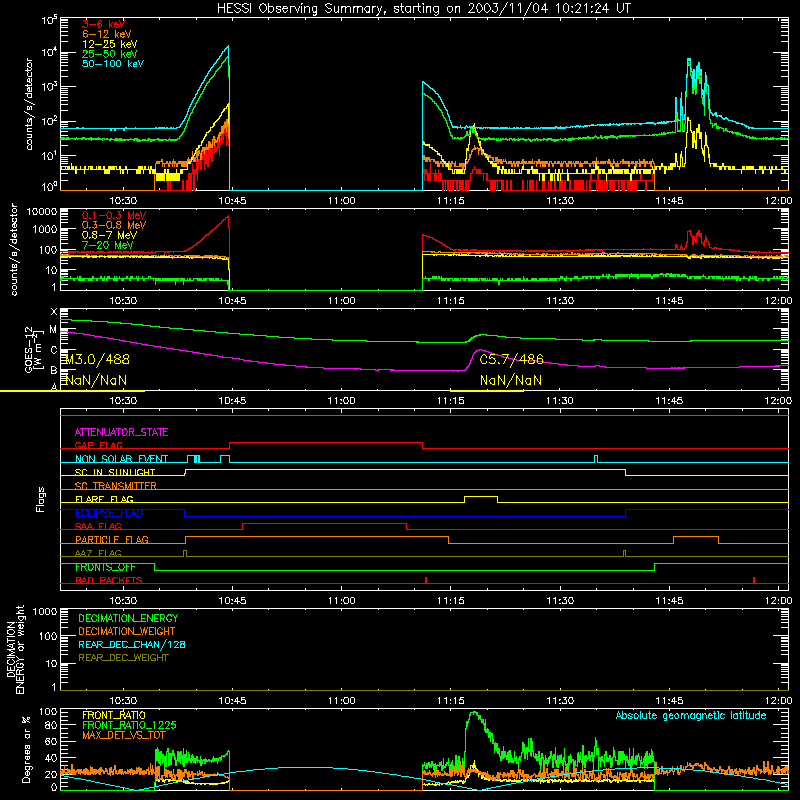Click the 7-20 MeV legend label
The width and height of the screenshot is (800, 800).
(x=107, y=245)
